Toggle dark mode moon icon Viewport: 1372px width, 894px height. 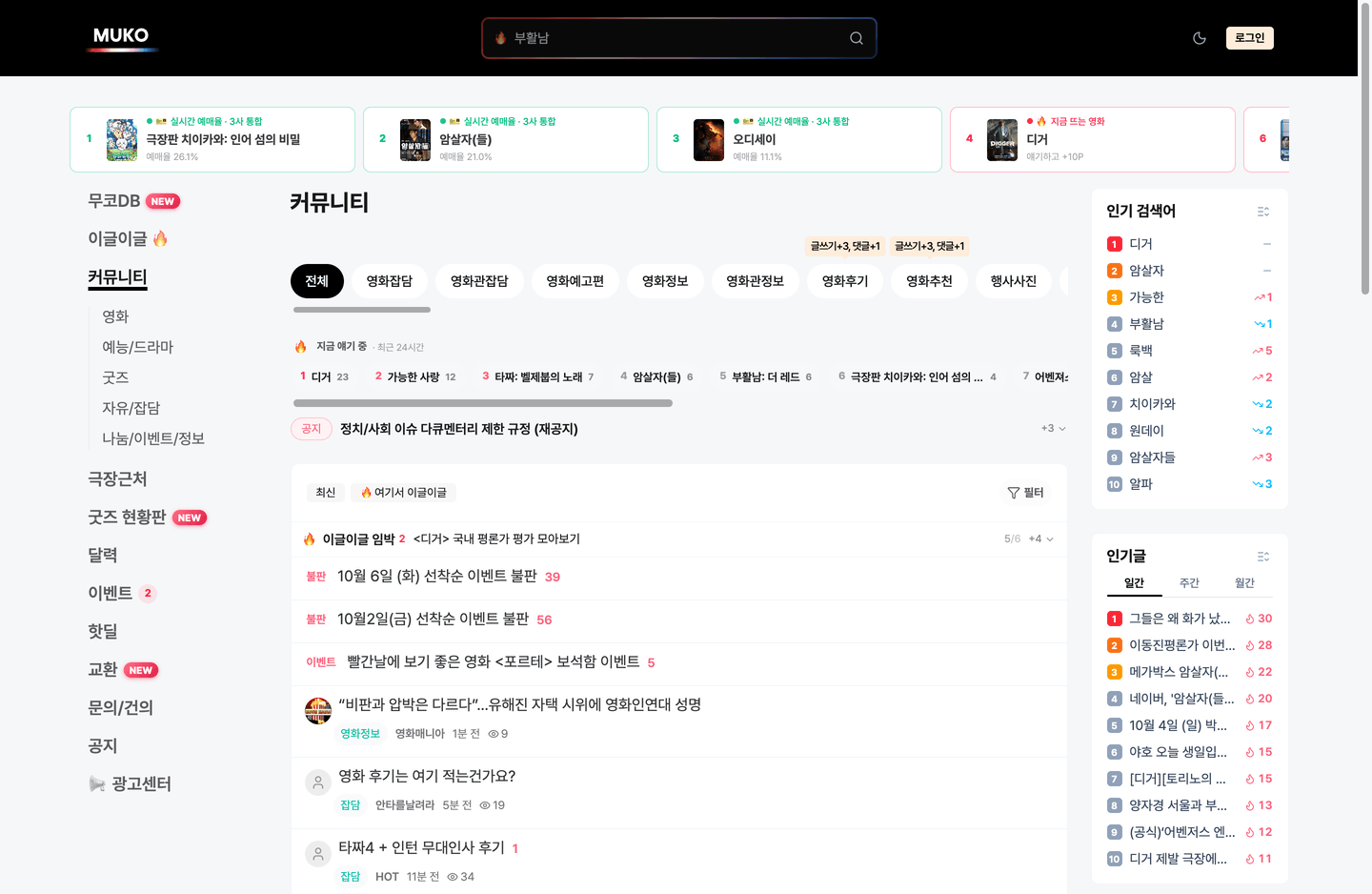point(1200,38)
